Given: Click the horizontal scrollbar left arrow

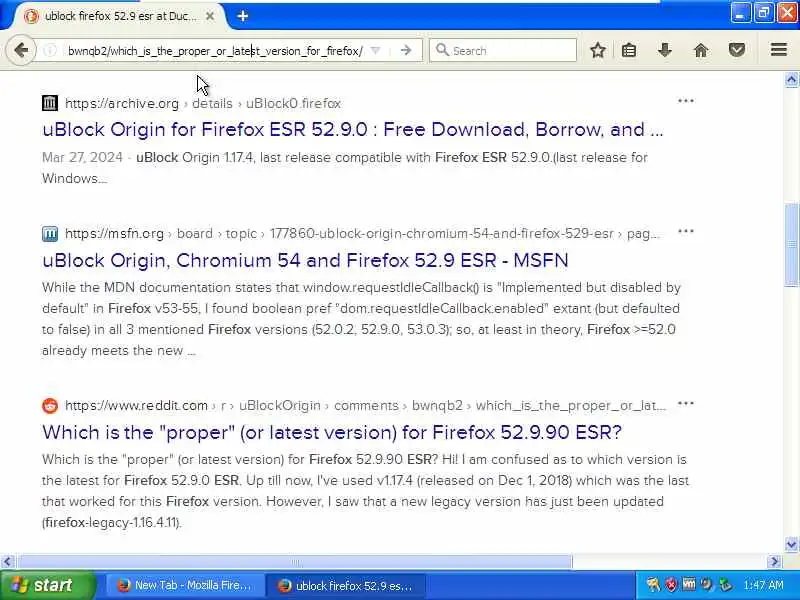Looking at the screenshot, I should click(x=7, y=562).
